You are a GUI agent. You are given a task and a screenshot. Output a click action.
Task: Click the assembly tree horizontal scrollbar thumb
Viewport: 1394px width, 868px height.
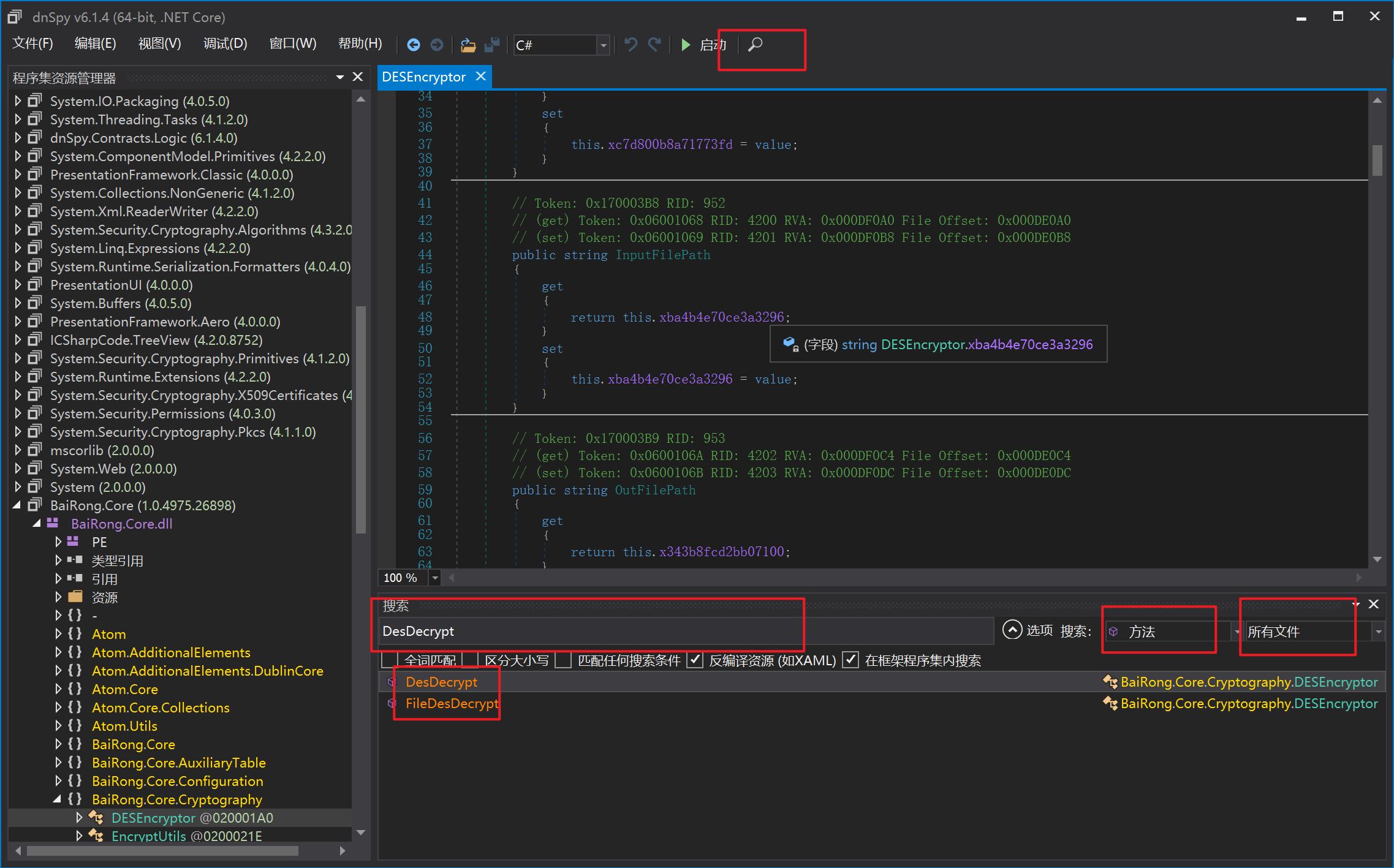[162, 850]
